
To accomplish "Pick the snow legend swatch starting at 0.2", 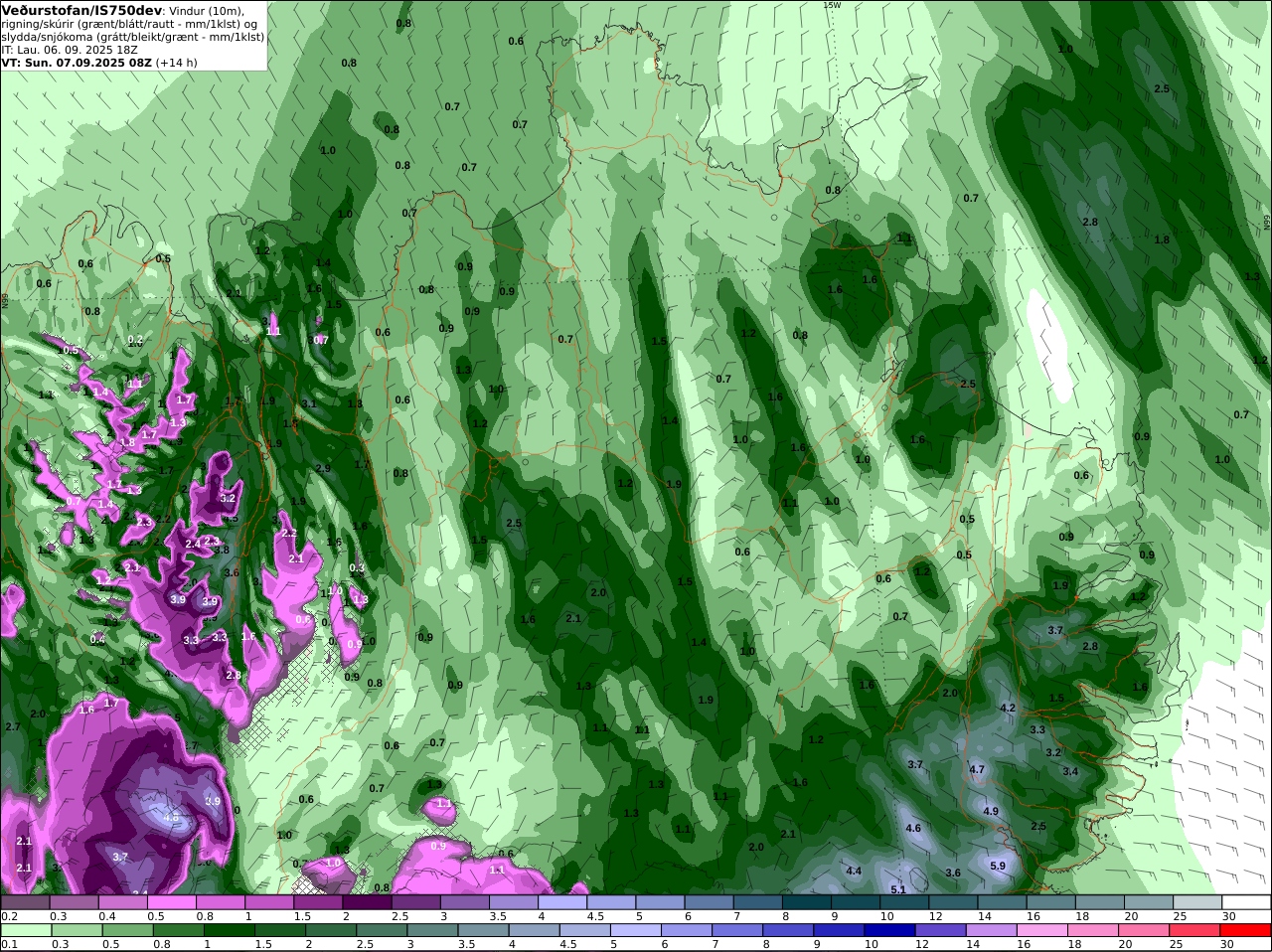I will (25, 902).
